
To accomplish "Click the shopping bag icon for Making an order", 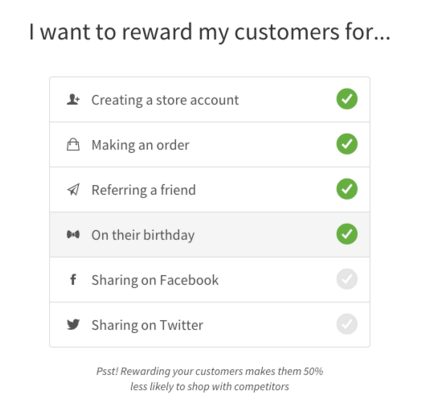I will click(x=73, y=145).
